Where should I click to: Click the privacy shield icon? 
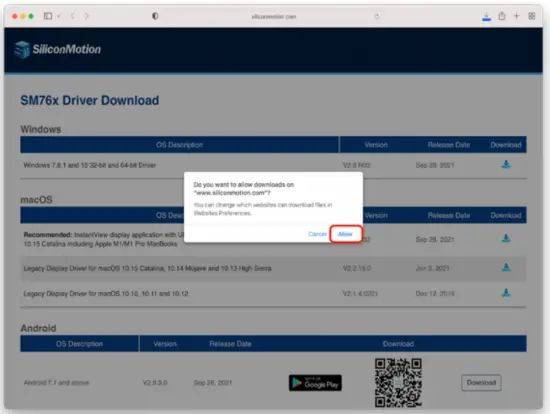point(155,16)
